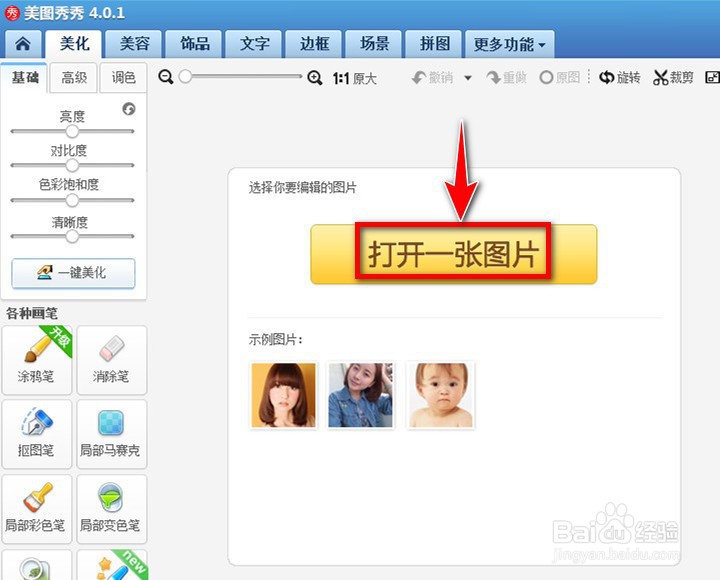Select the 局部马赛克 mosaic tool
The width and height of the screenshot is (720, 580).
coord(112,434)
